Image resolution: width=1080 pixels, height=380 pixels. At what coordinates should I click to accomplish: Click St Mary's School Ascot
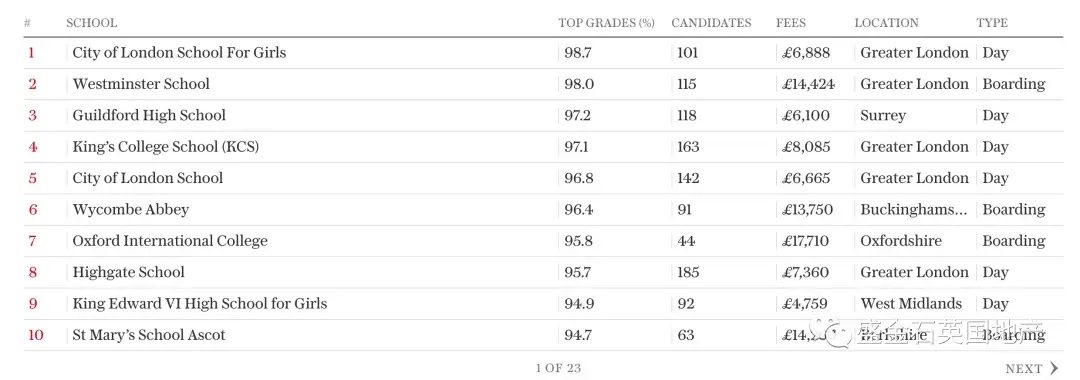point(149,335)
